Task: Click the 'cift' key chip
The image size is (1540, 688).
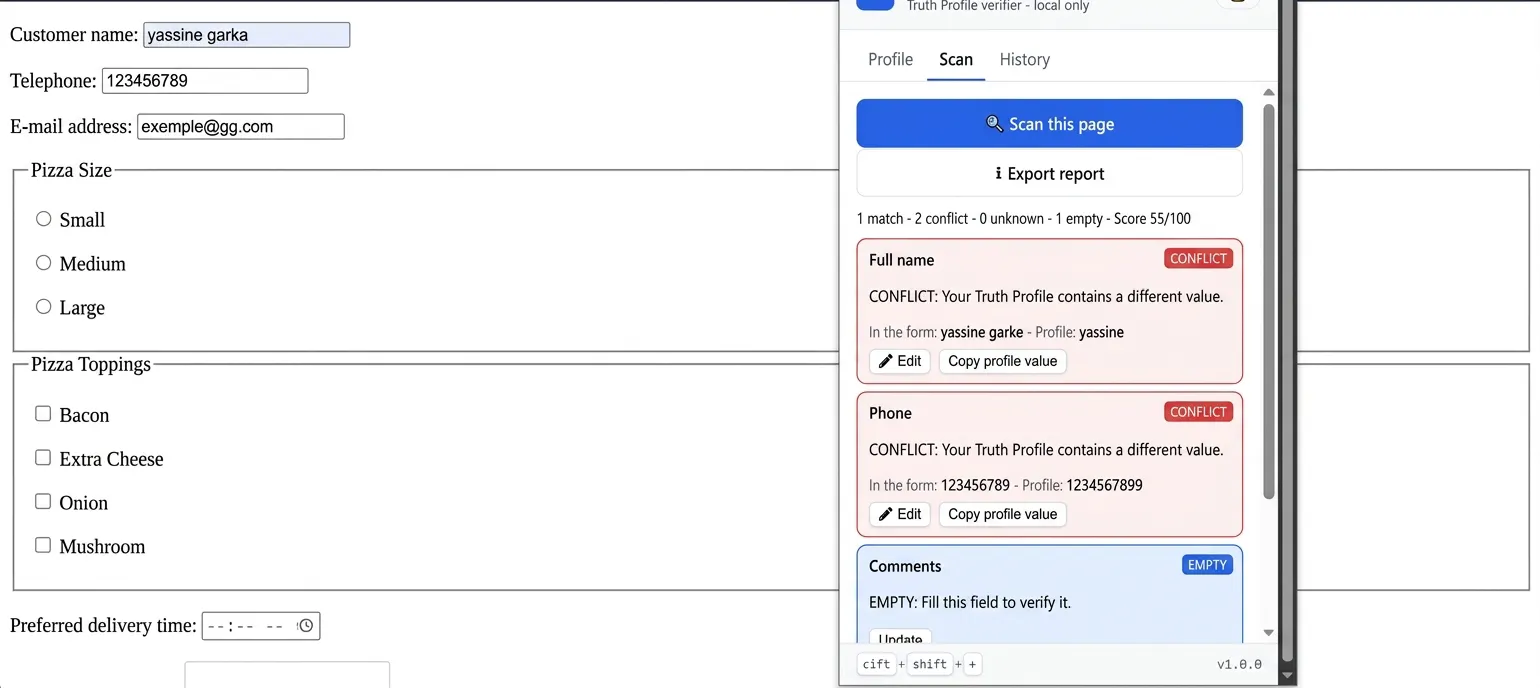Action: [877, 664]
